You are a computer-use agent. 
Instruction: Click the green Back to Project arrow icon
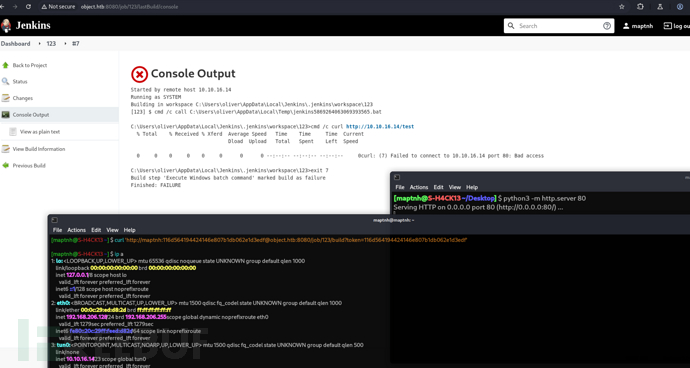click(5, 65)
